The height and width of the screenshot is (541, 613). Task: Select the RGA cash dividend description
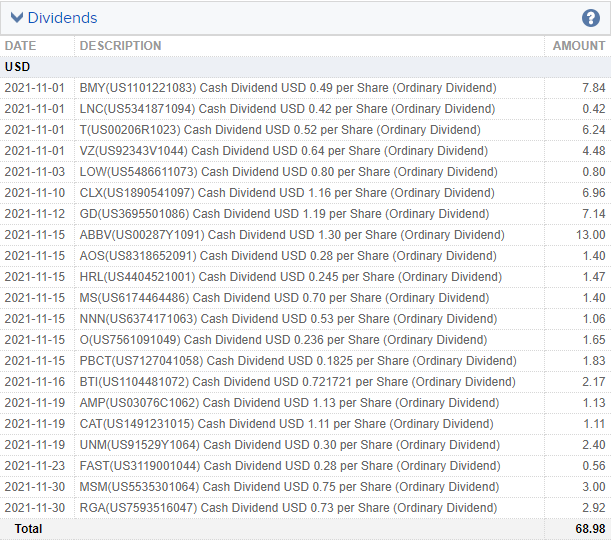[x=288, y=508]
